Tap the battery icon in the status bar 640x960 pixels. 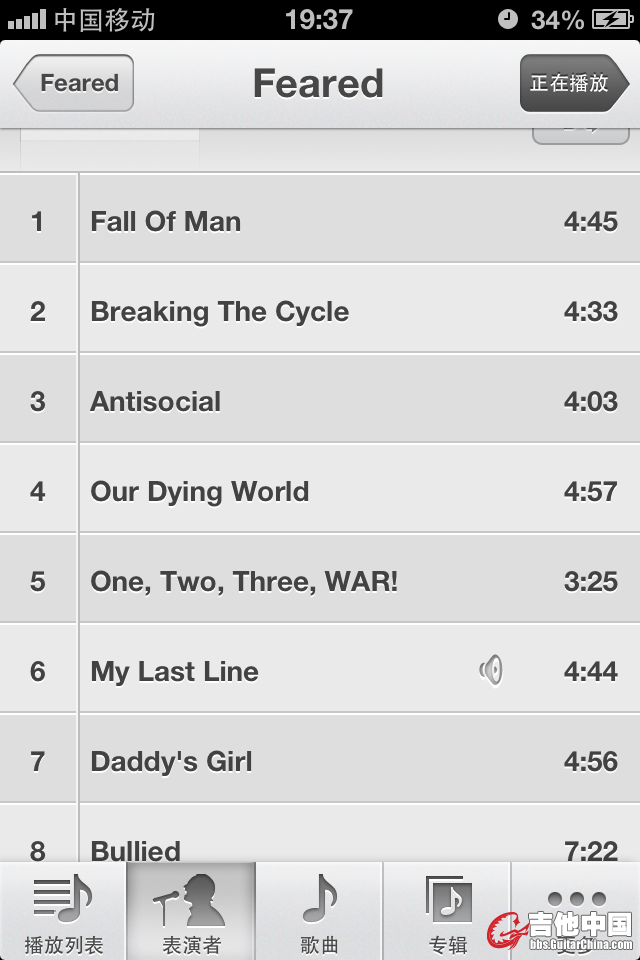pos(612,20)
